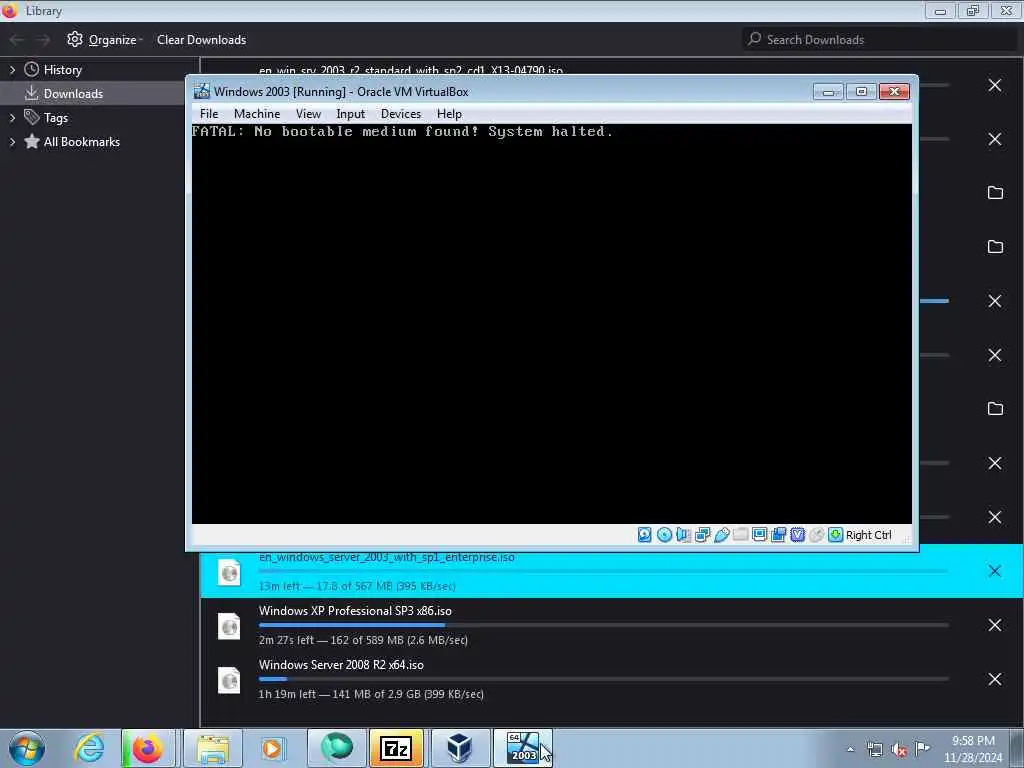Click the '1h 19m left — 141 MB of 2.9 GB' status

coord(371,694)
